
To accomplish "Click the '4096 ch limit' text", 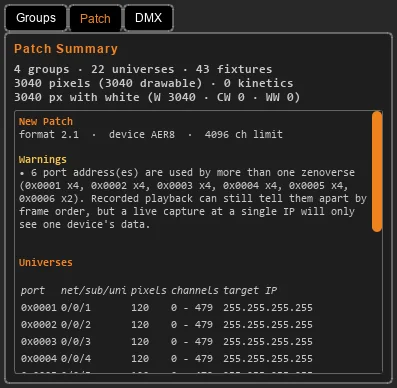I will point(244,134).
